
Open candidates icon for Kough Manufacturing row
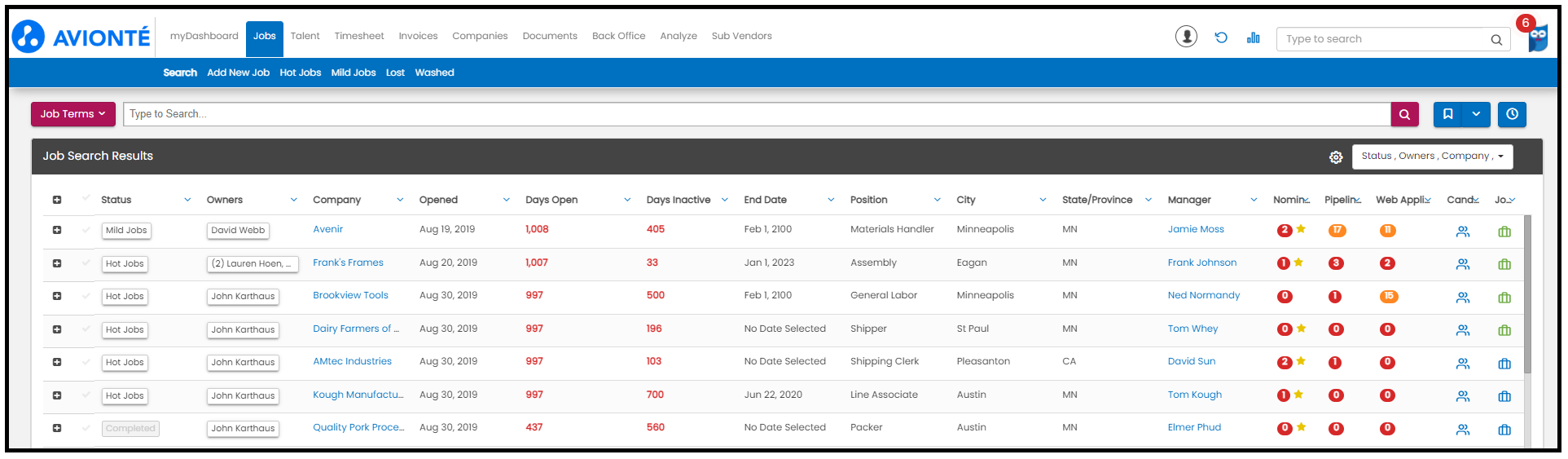click(1463, 396)
